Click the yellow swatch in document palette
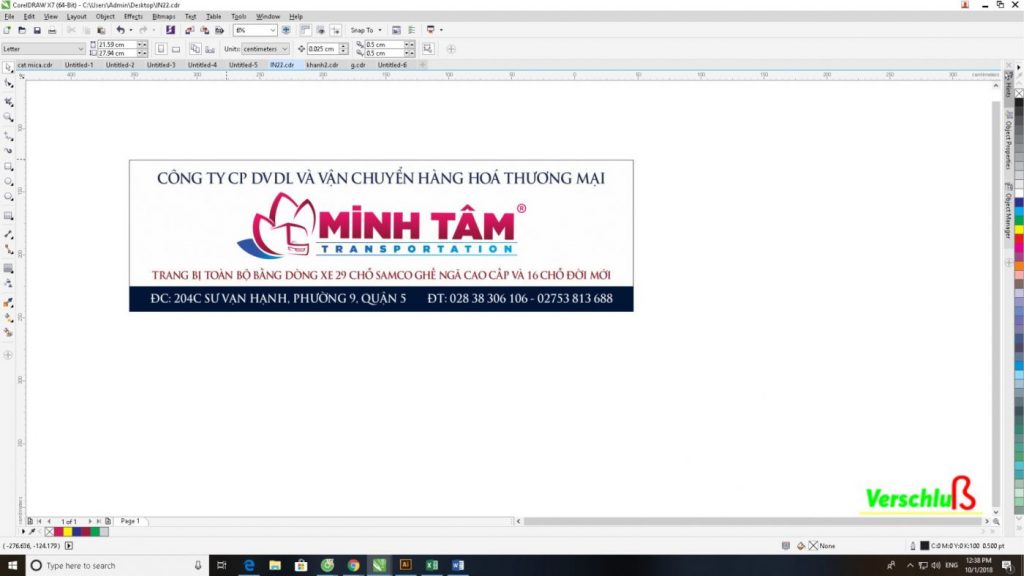Screen dimensions: 1024x576 (x=67, y=532)
